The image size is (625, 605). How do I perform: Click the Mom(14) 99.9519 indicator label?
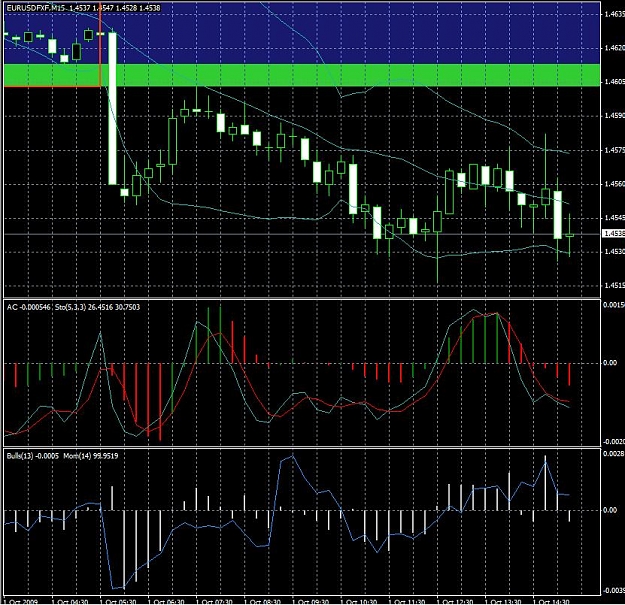[91, 456]
